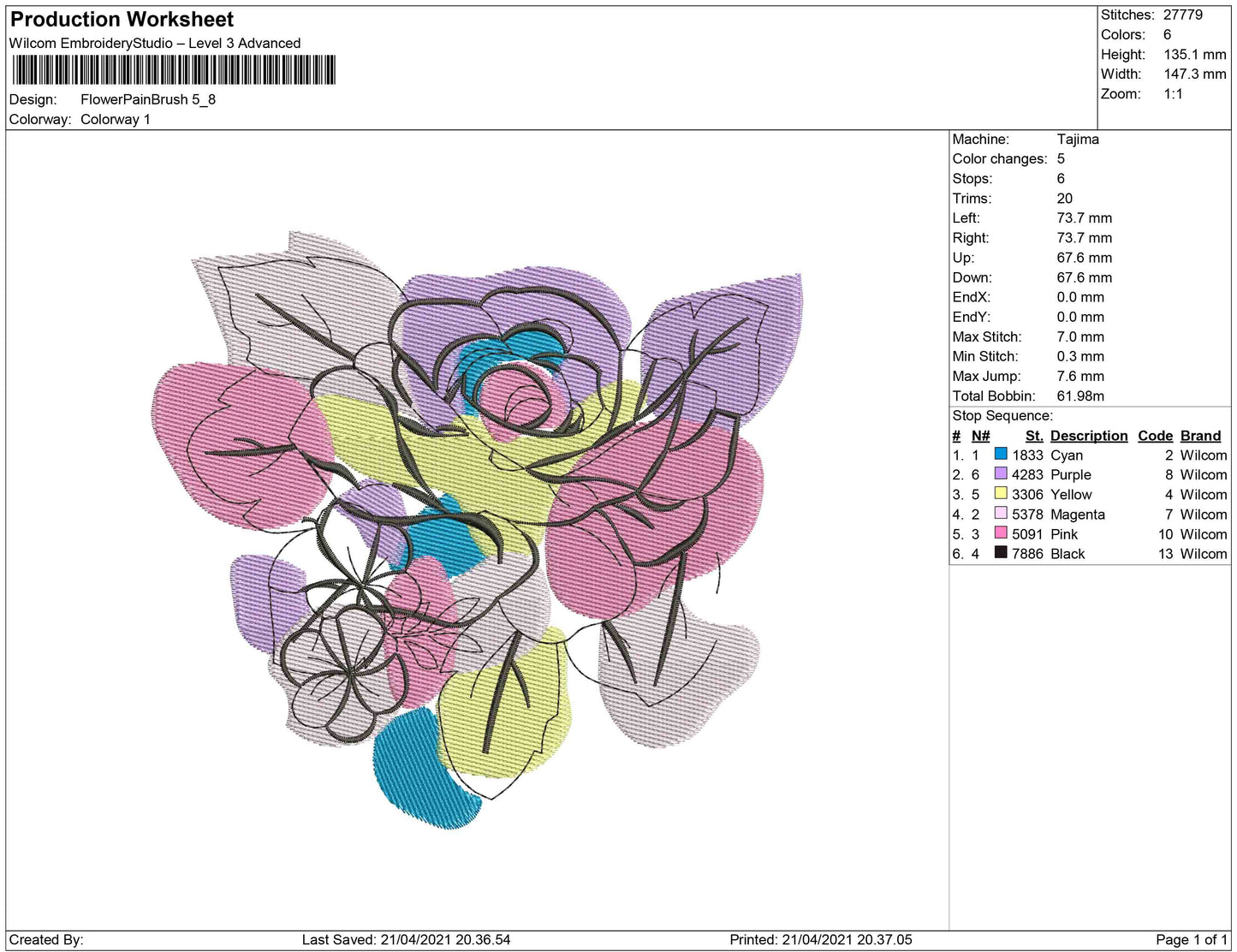Click the design name FlowerPainBrush 5_8
This screenshot has width=1237, height=952.
pos(146,99)
